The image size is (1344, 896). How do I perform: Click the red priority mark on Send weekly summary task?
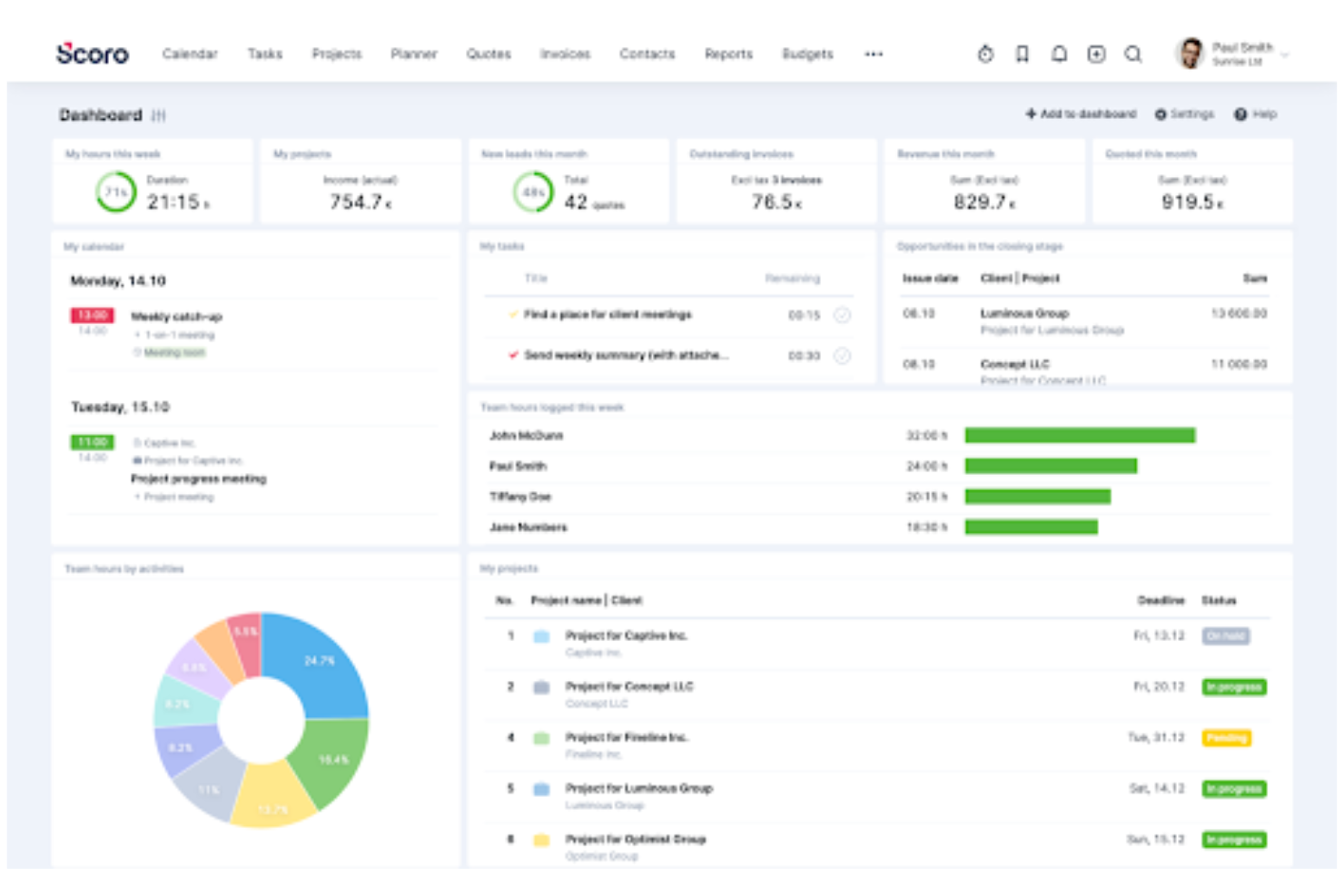(x=514, y=355)
